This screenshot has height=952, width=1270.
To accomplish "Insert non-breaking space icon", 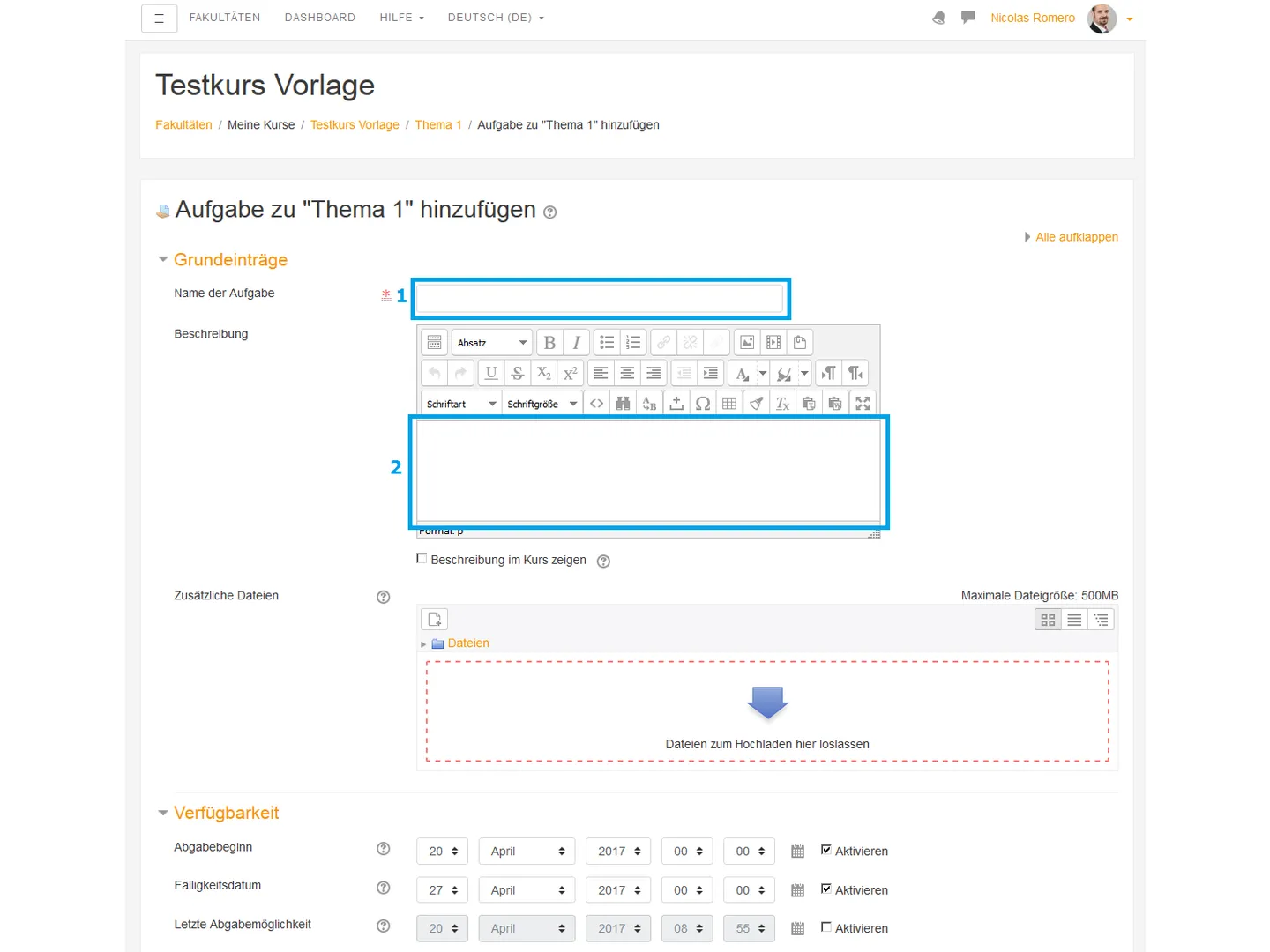I will pyautogui.click(x=676, y=404).
